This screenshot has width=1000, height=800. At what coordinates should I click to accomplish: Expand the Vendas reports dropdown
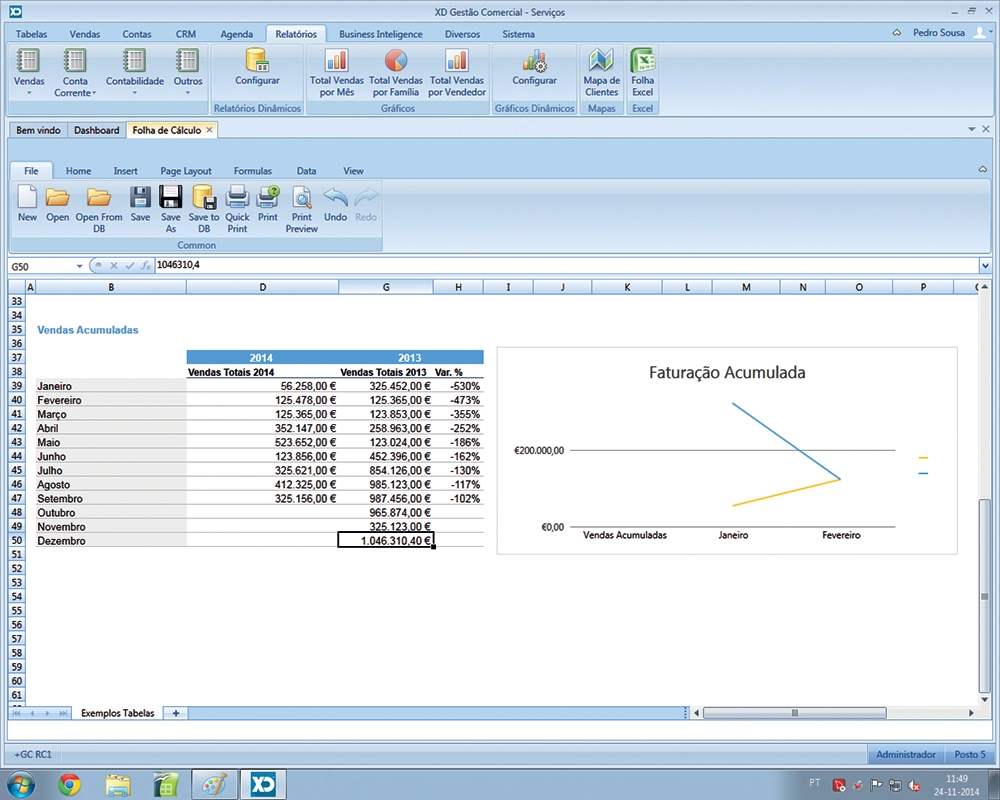pyautogui.click(x=29, y=93)
